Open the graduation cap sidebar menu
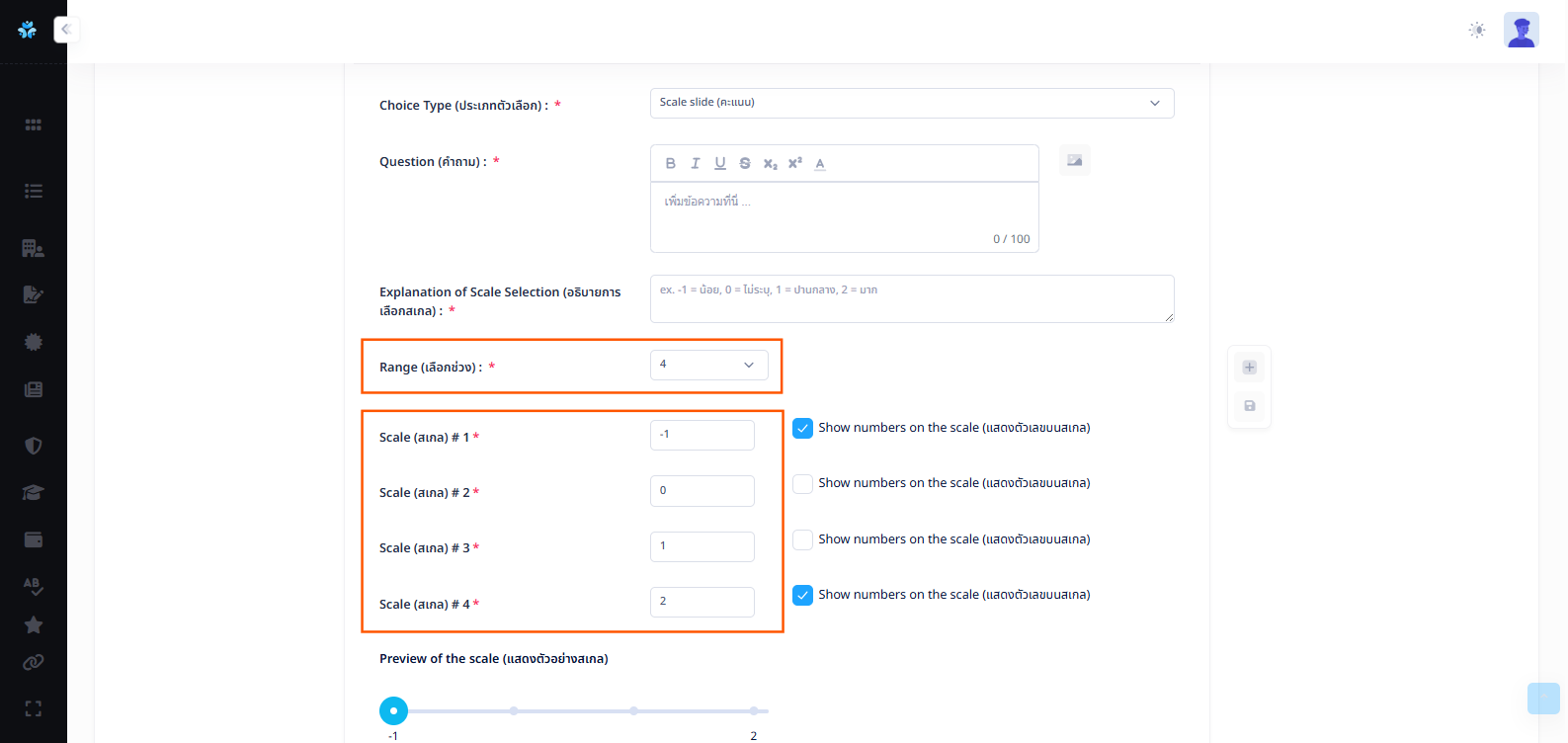This screenshot has height=743, width=1568. pyautogui.click(x=34, y=492)
